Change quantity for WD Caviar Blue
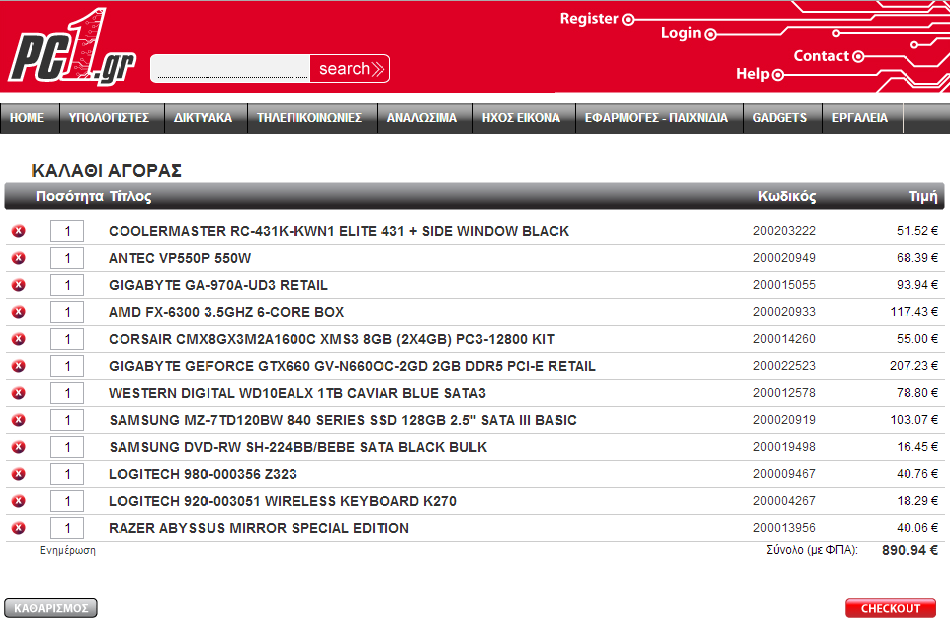 point(67,393)
